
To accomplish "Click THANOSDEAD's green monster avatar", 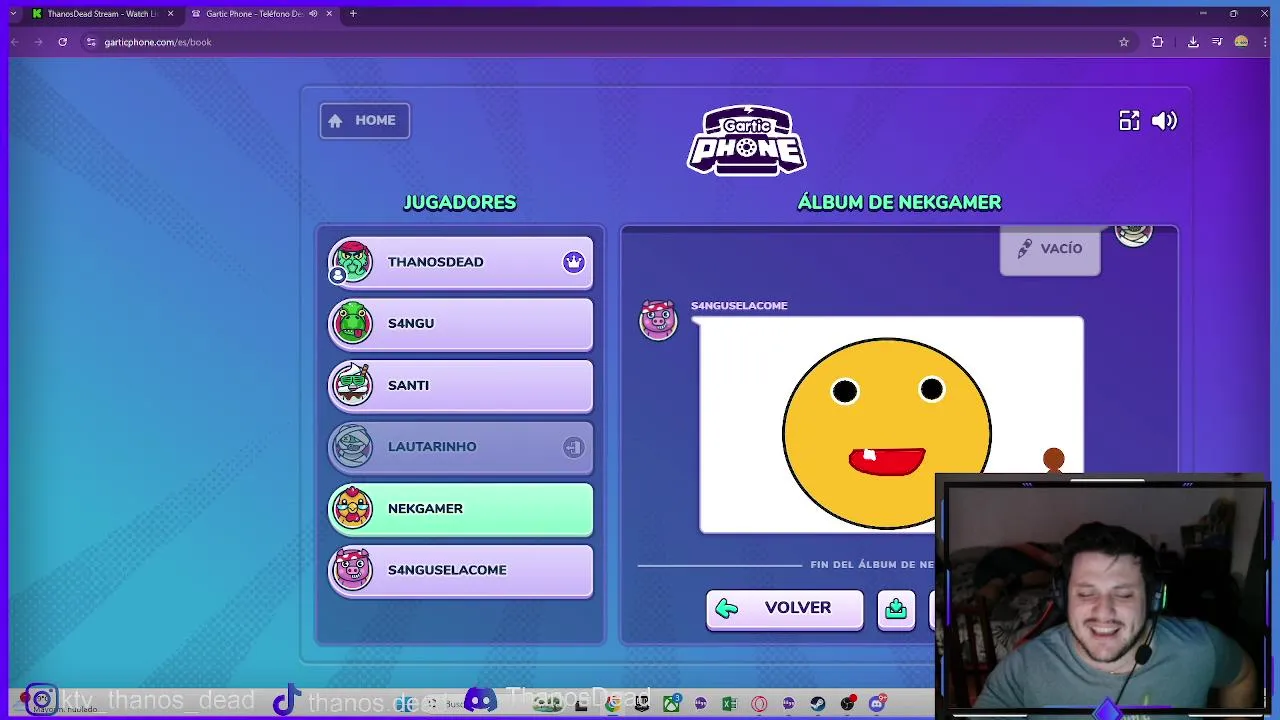I will tap(352, 262).
